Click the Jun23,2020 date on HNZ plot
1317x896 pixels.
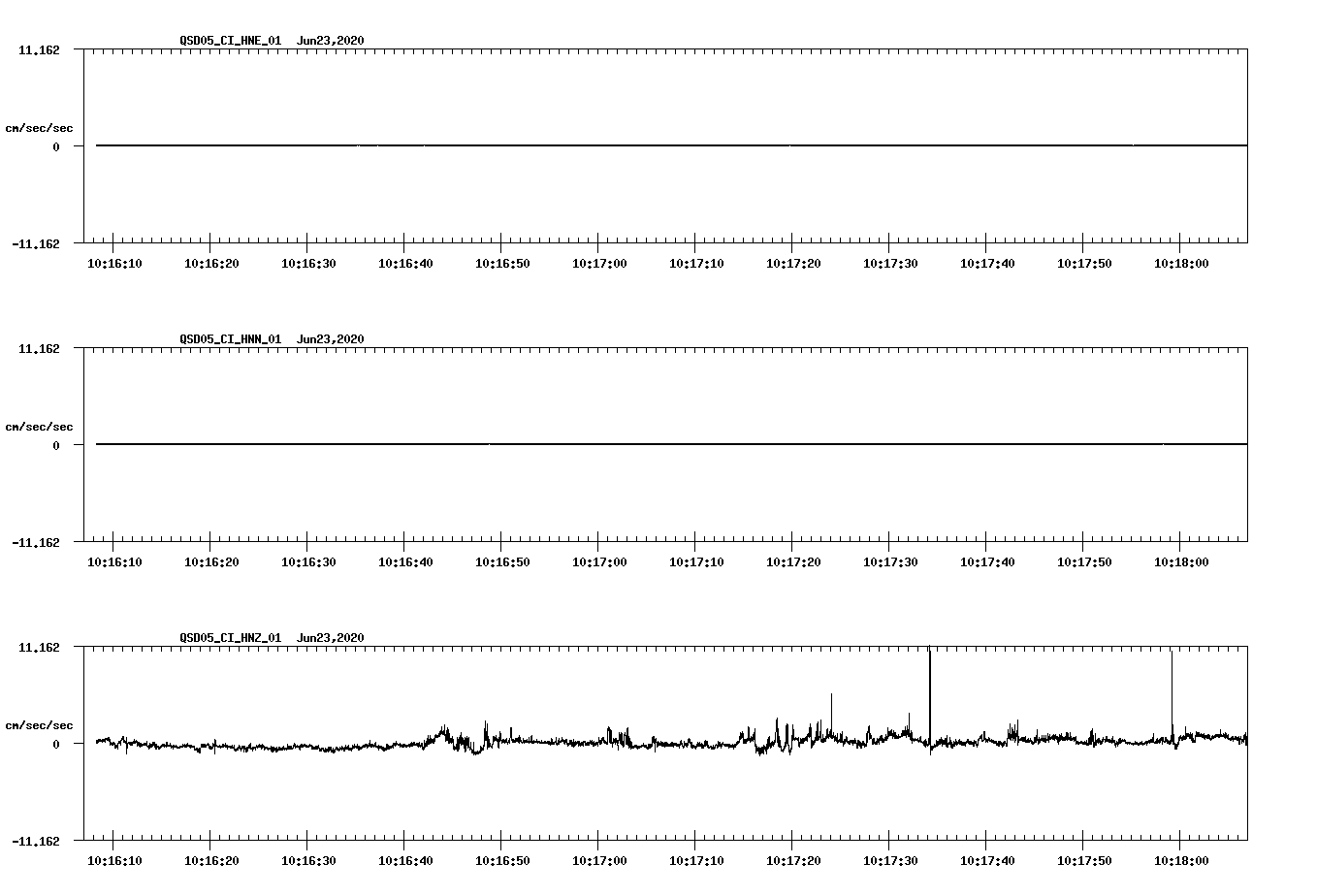(x=331, y=638)
